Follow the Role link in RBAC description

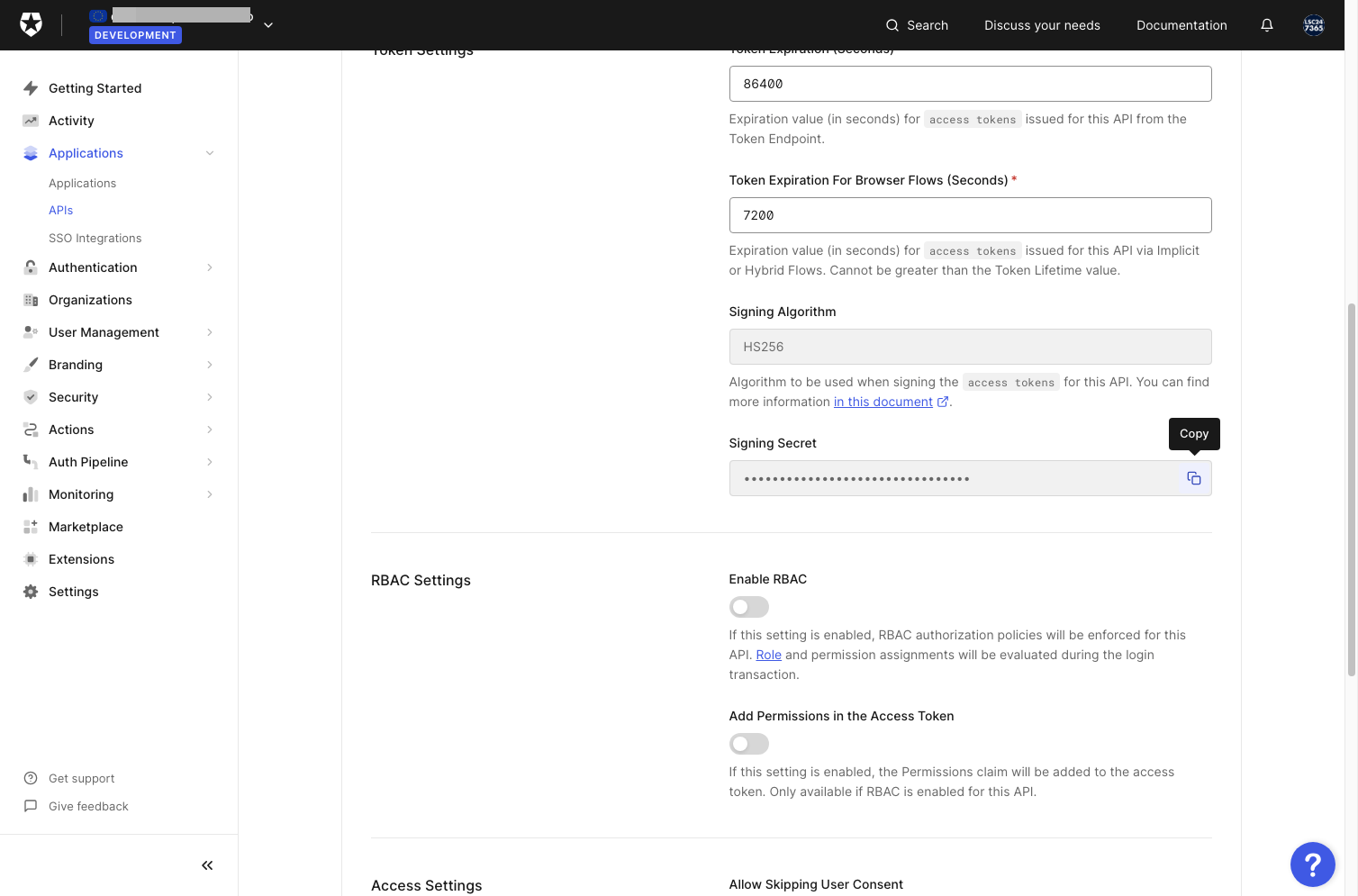pos(769,655)
